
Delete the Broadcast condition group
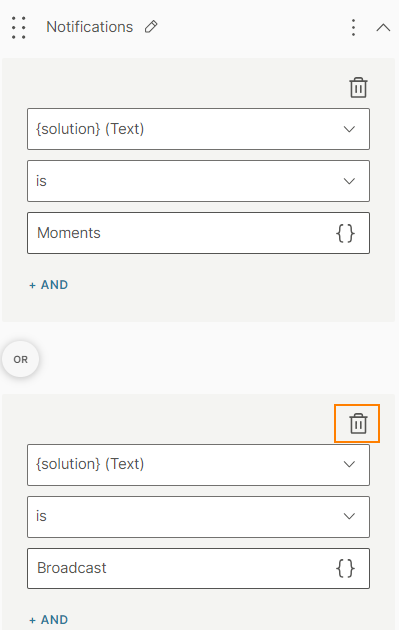coord(358,423)
